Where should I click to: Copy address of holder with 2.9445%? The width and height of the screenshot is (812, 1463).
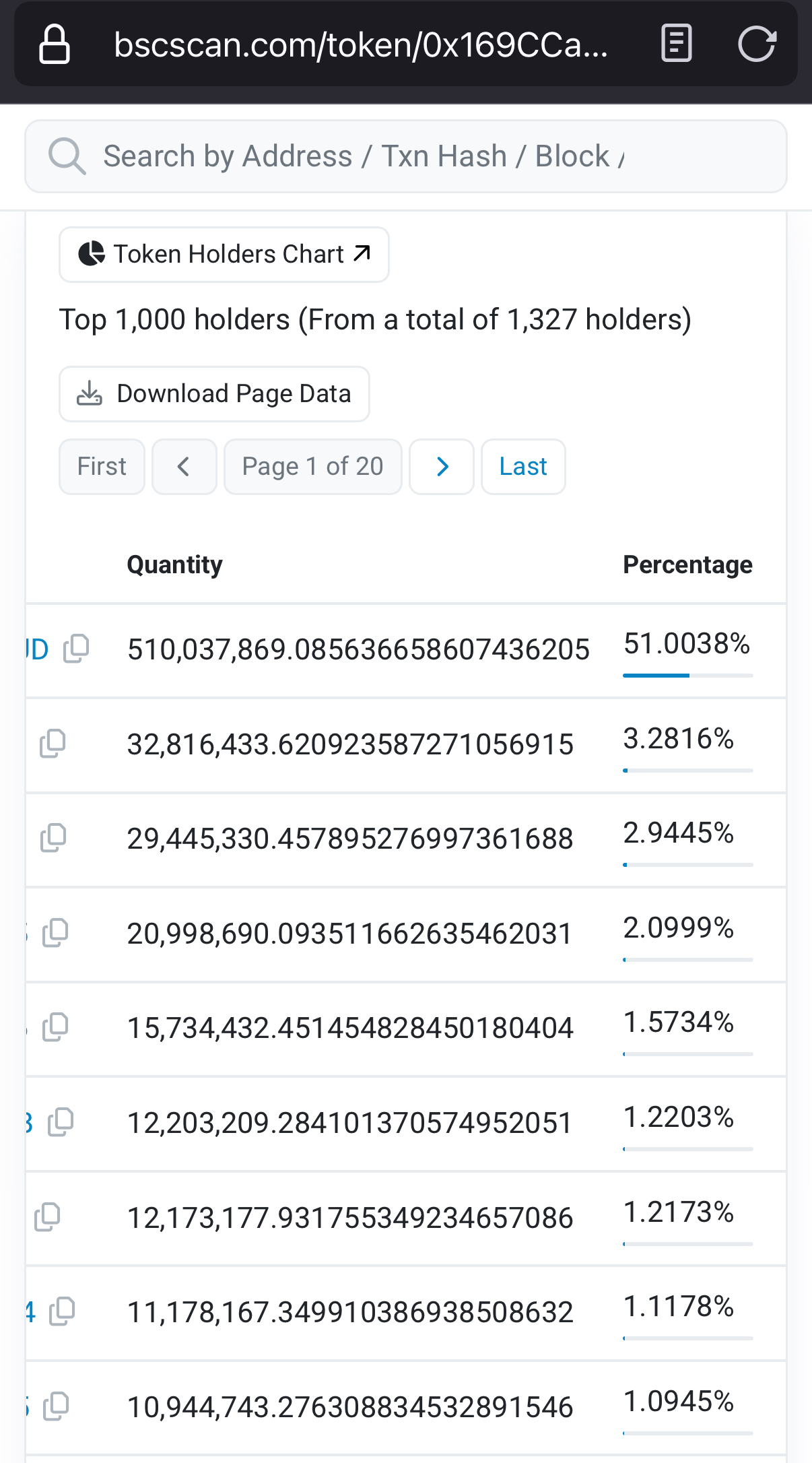click(53, 838)
